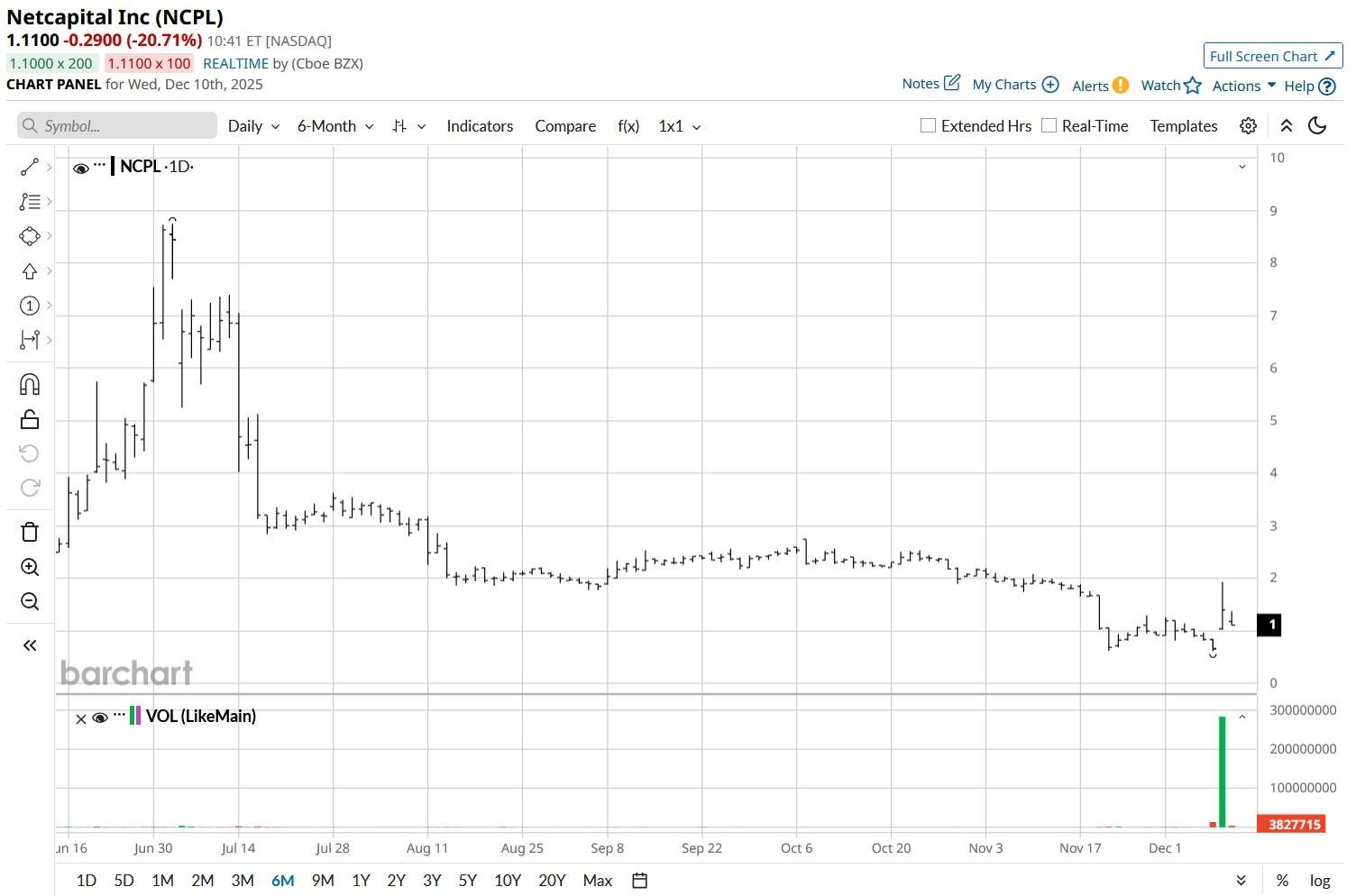Screen dimensions: 1356x896
Task: Open NCPL series more options dots
Action: click(x=99, y=165)
